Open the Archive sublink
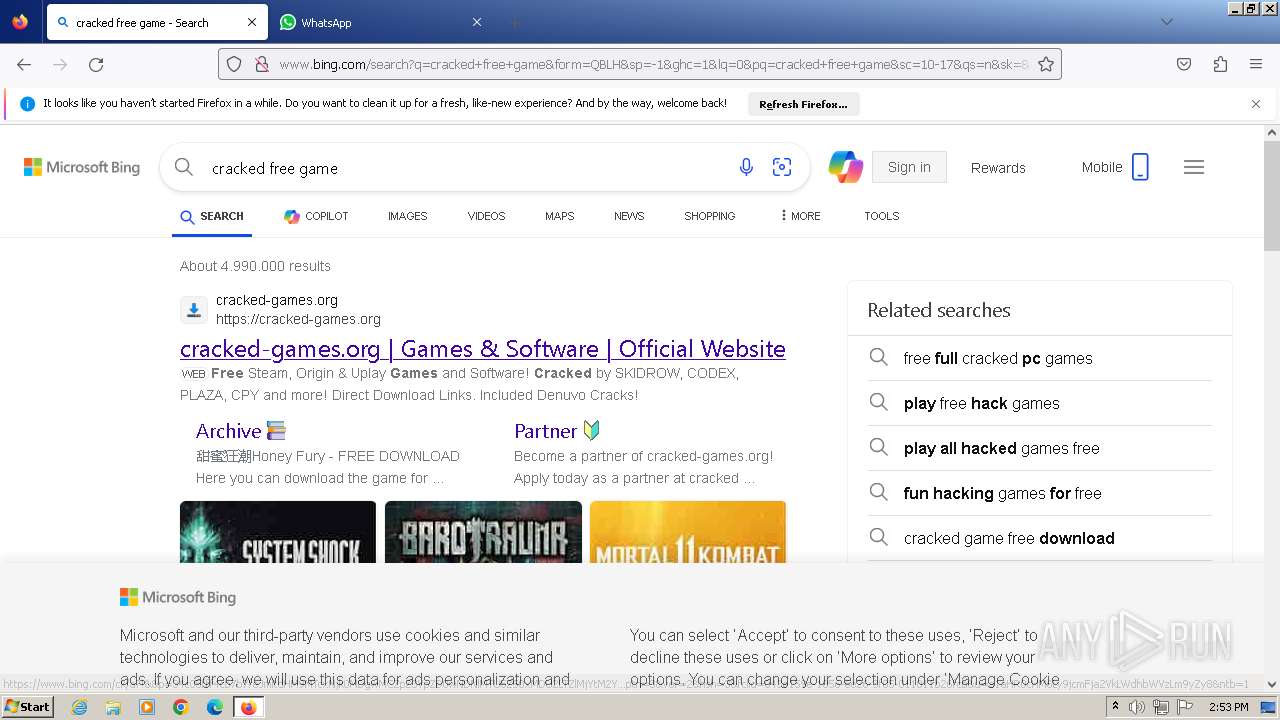 click(x=241, y=431)
